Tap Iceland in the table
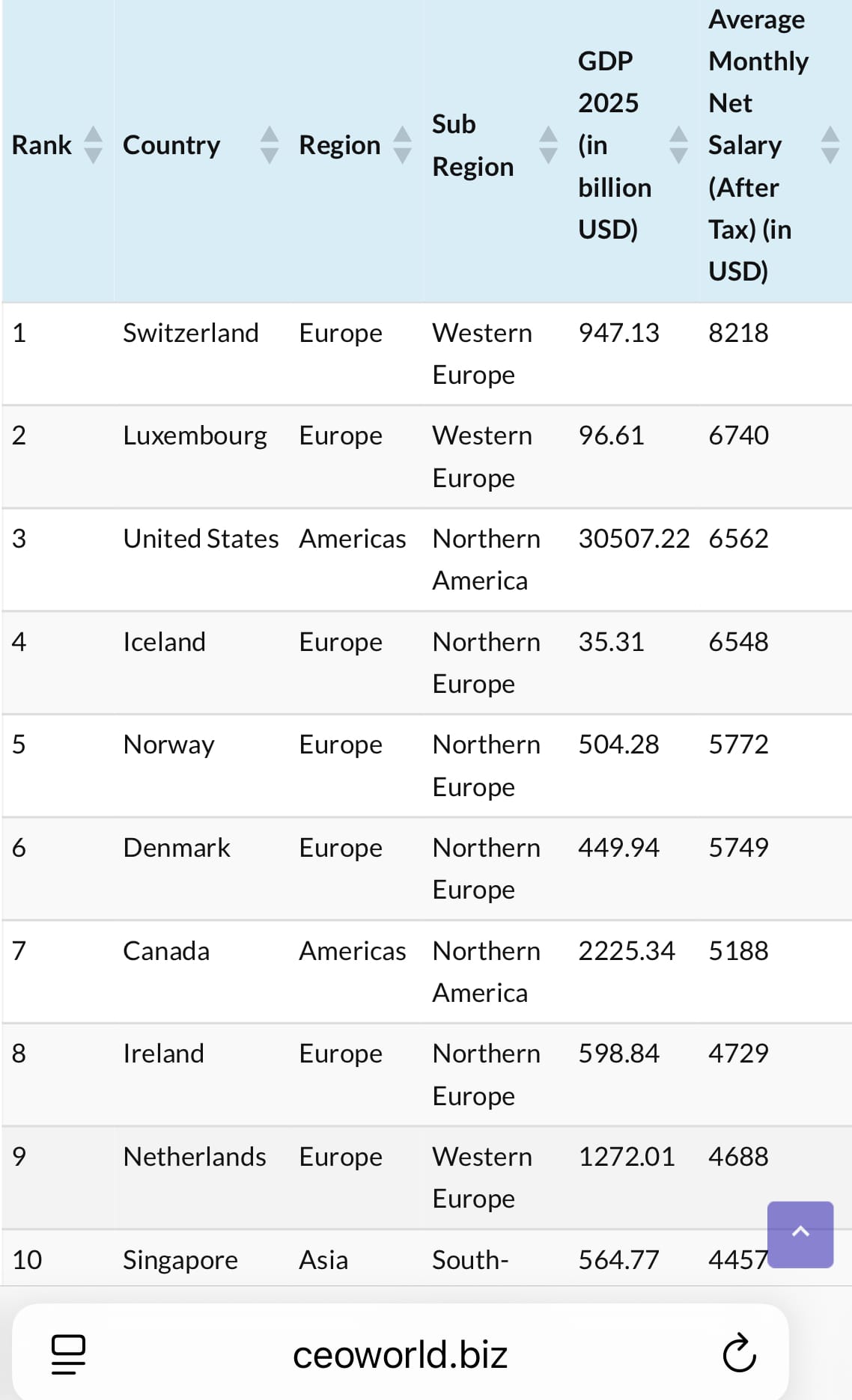The height and width of the screenshot is (1400, 852). click(x=164, y=642)
